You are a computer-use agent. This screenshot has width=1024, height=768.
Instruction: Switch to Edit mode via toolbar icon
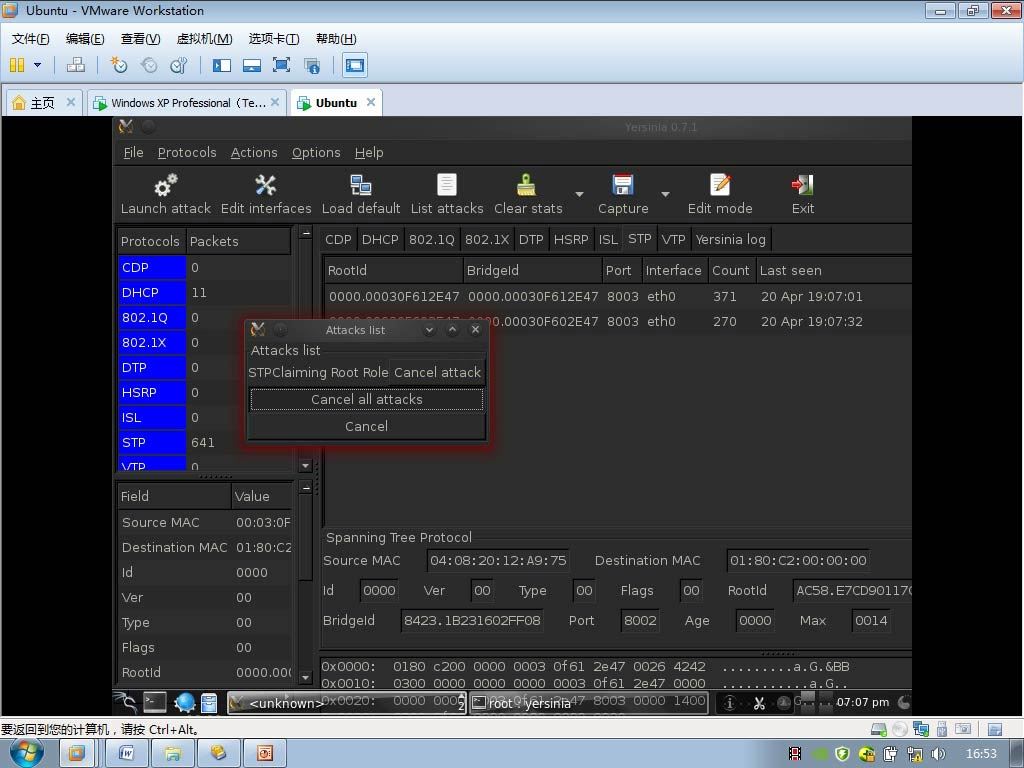(x=719, y=186)
